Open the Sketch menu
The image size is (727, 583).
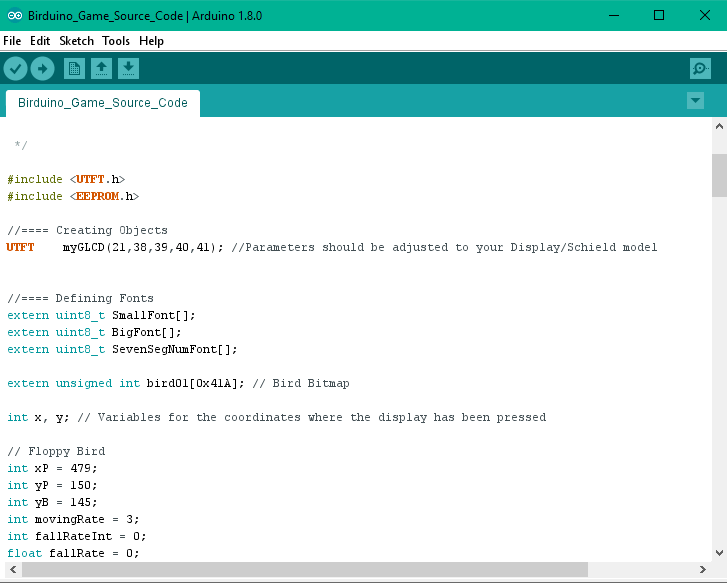pos(76,41)
